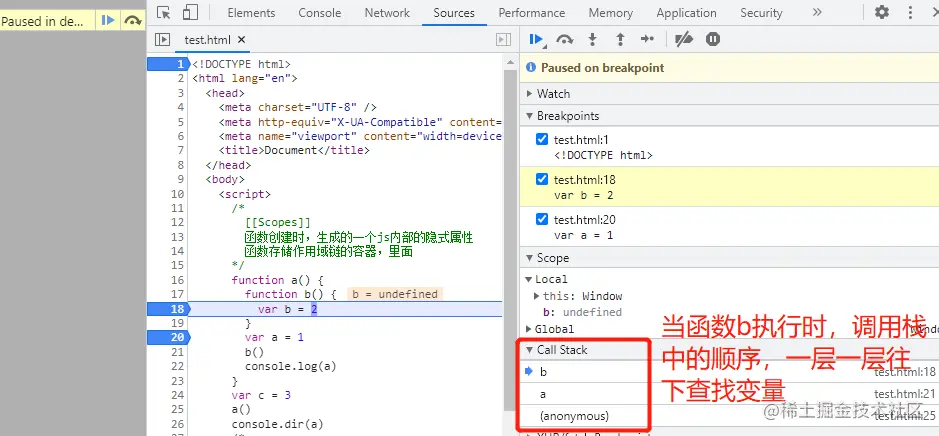The width and height of the screenshot is (939, 436).
Task: Click the [[Scopes]] comment text
Action: pyautogui.click(x=277, y=222)
